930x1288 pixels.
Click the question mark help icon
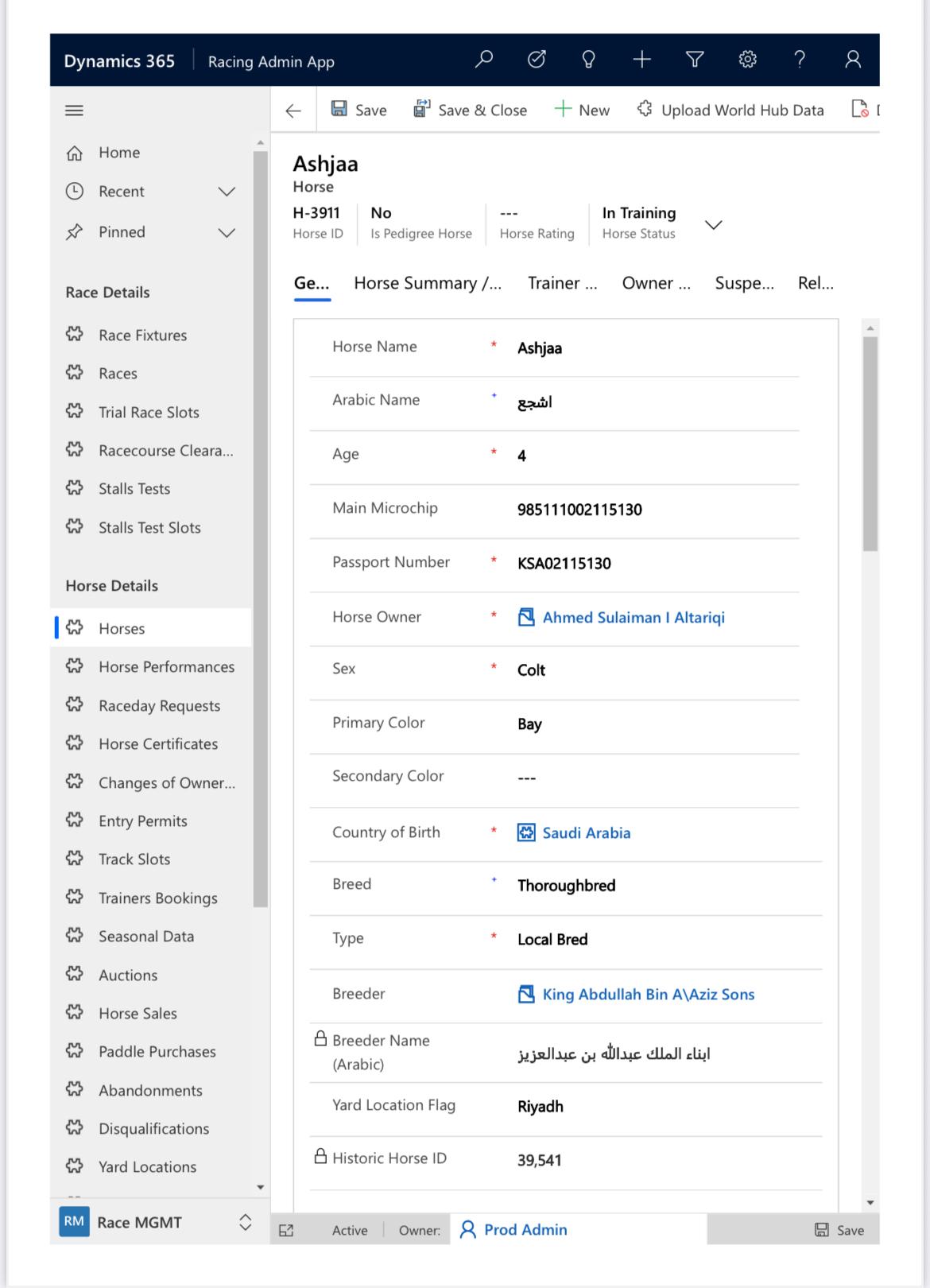800,60
